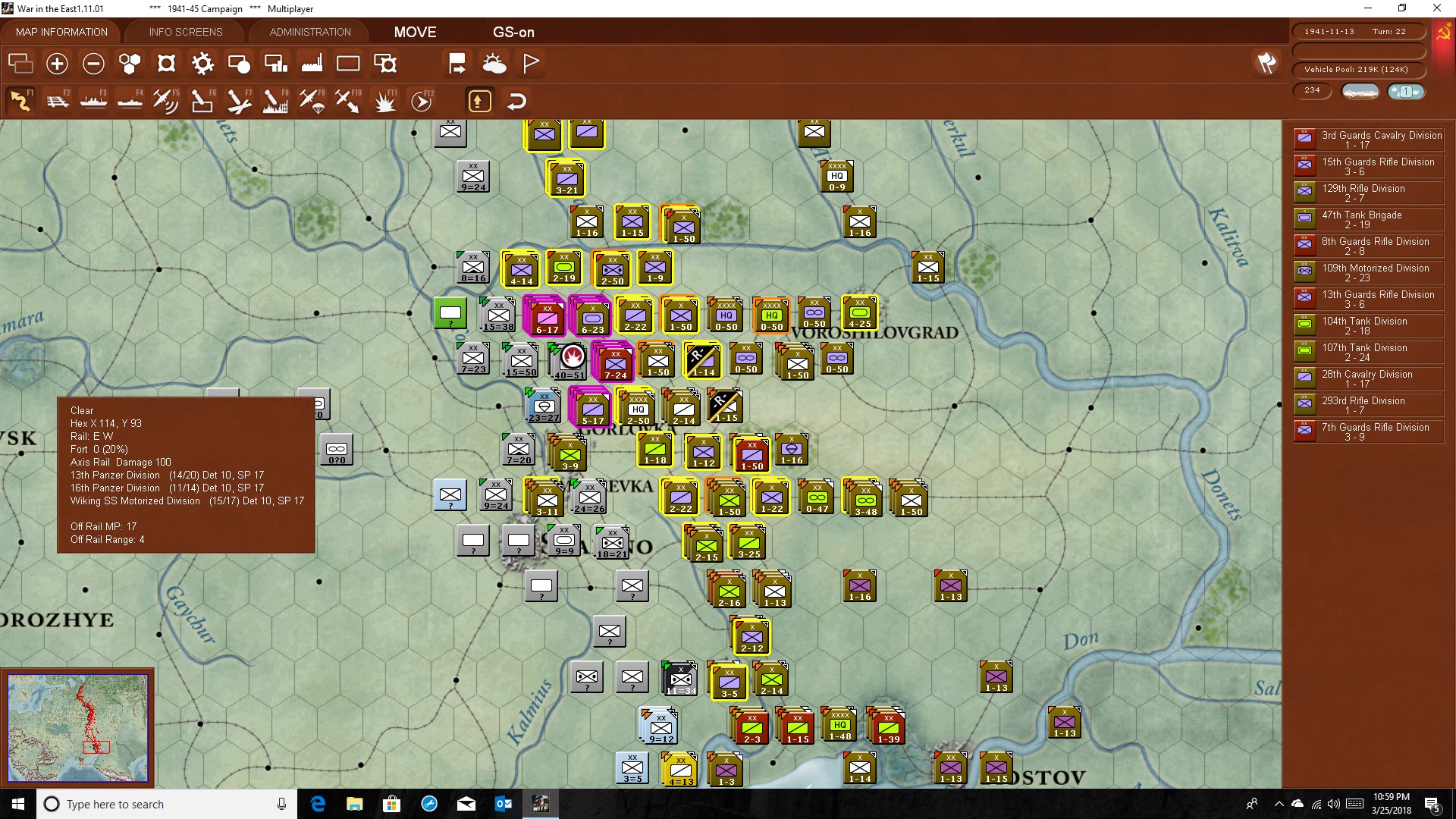Click the magenta 6-17 unit counter
Viewport: 1456px width, 819px height.
pyautogui.click(x=547, y=317)
